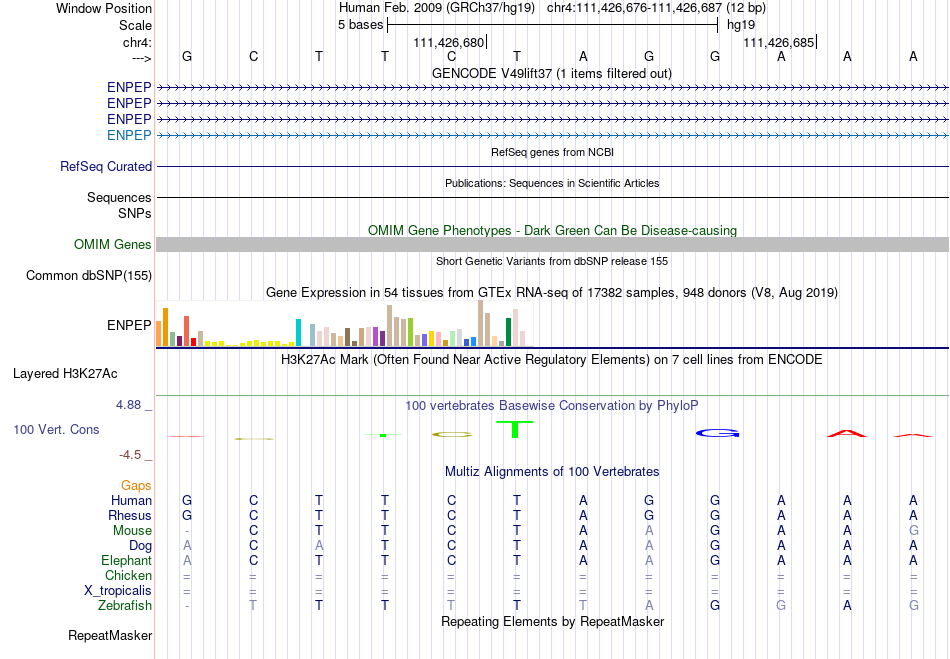Click the orange Gaps row label
This screenshot has height=659, width=950.
(136, 485)
